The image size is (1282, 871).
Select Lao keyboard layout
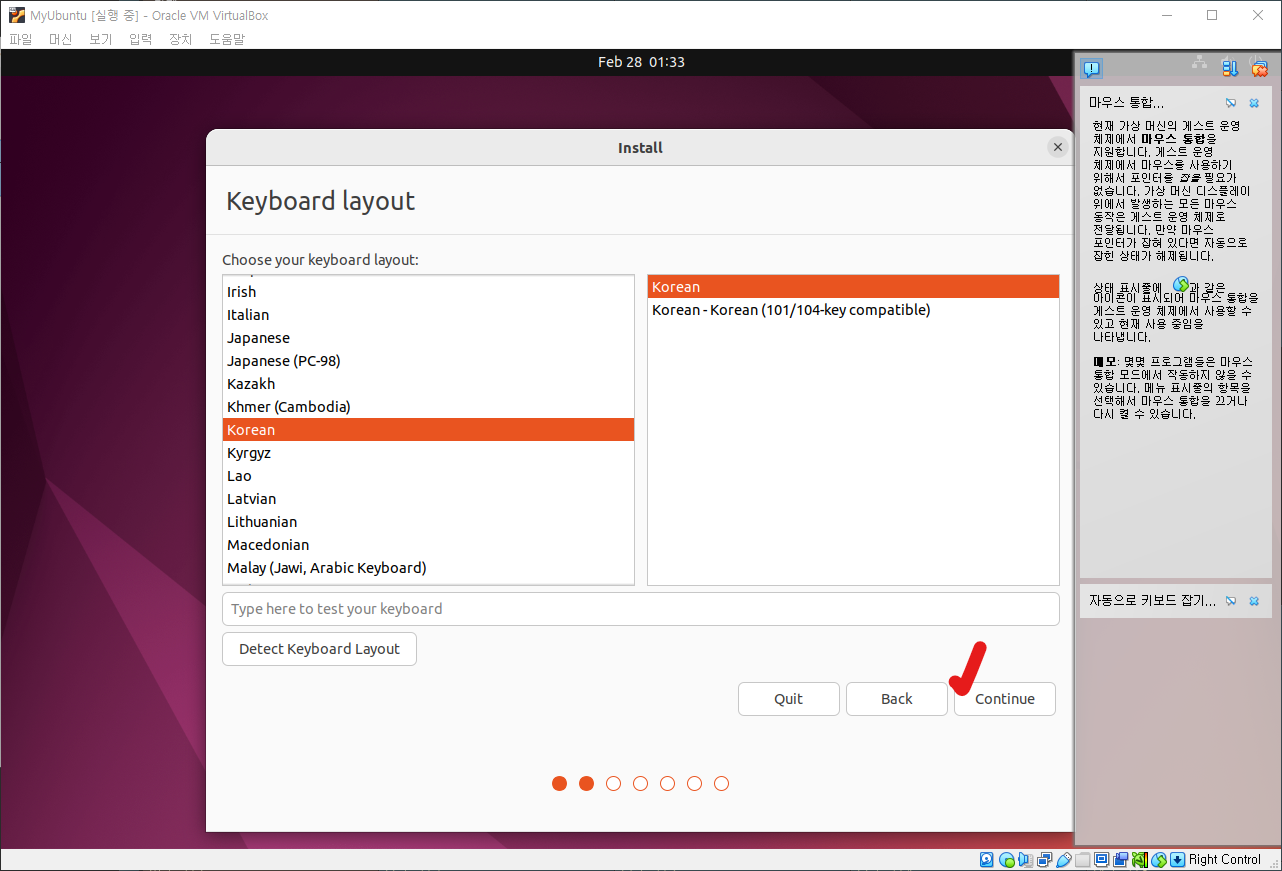pyautogui.click(x=428, y=476)
